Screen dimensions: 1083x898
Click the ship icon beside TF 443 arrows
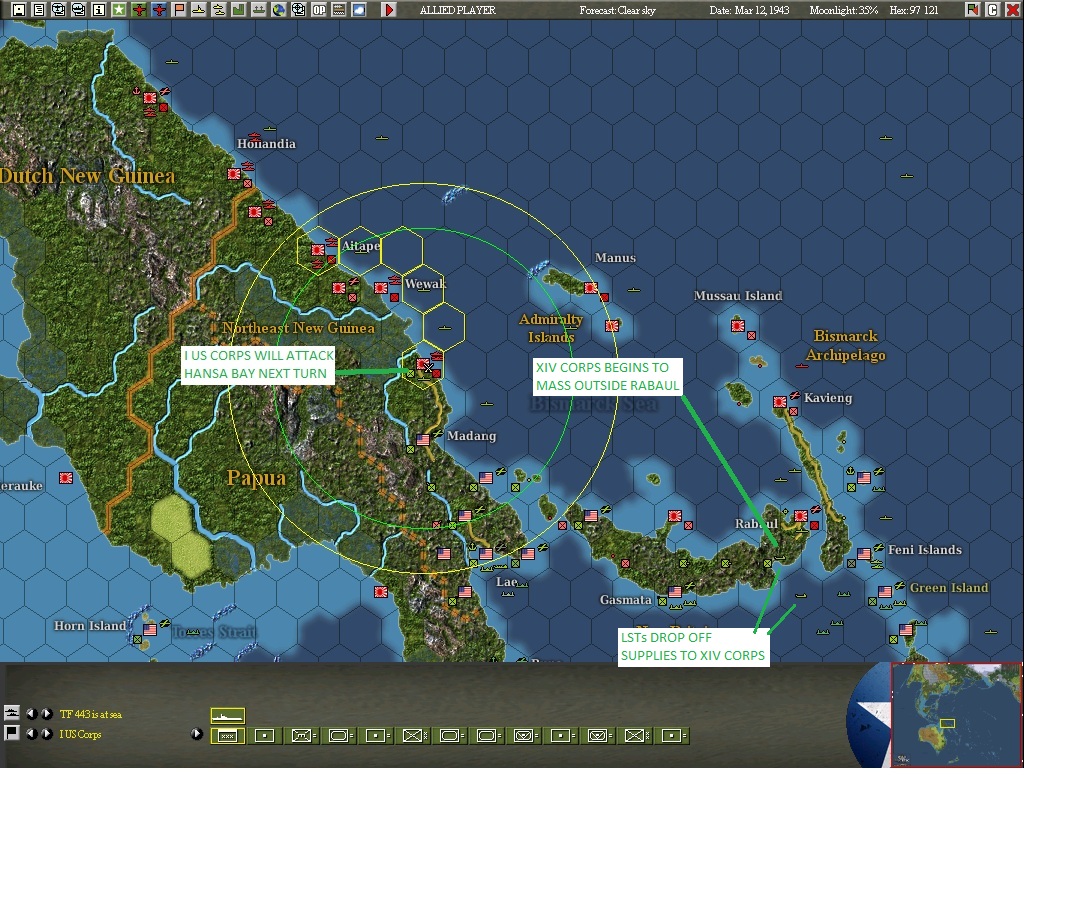point(12,713)
